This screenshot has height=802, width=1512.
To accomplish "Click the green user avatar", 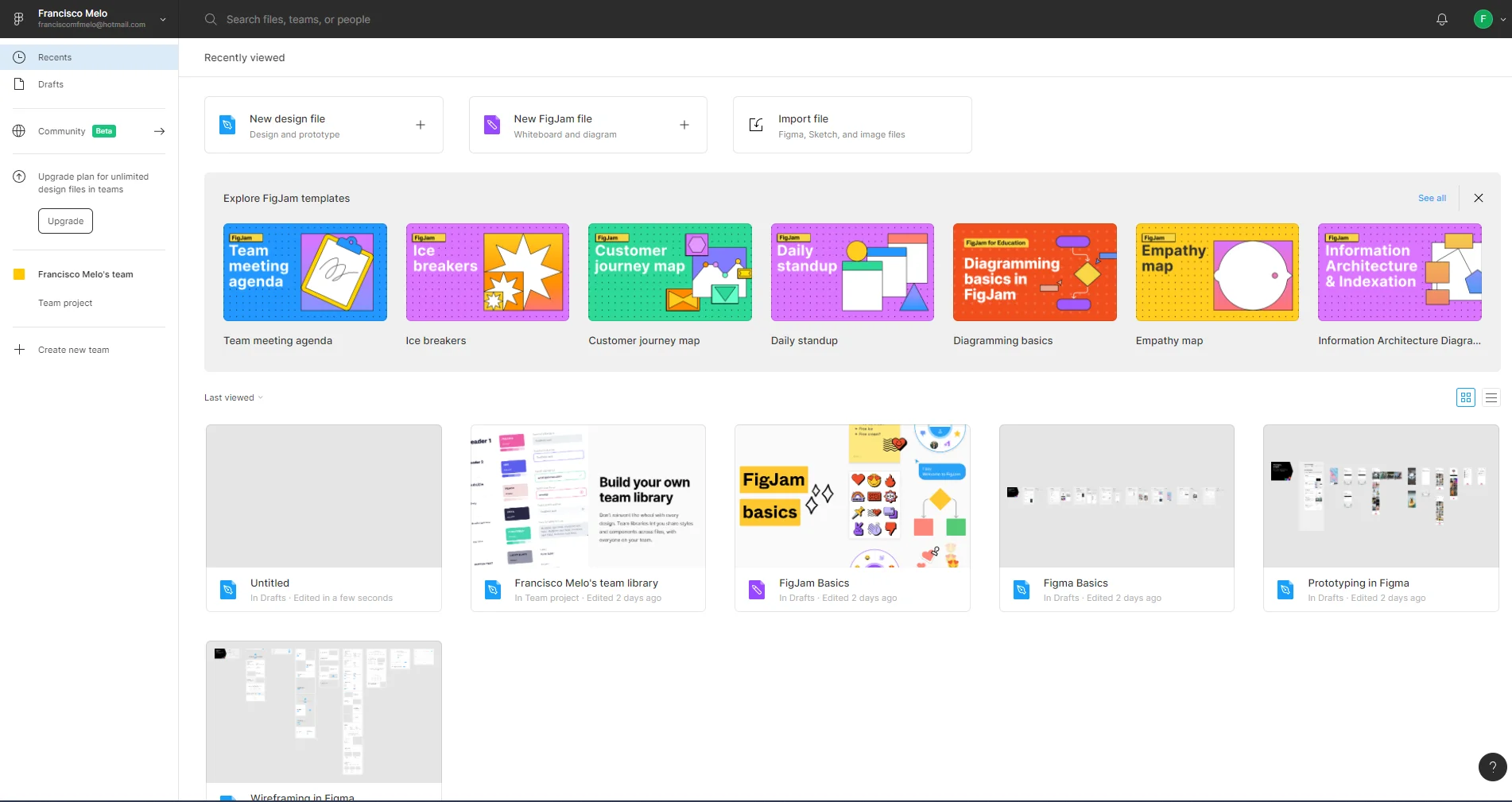I will (1483, 19).
